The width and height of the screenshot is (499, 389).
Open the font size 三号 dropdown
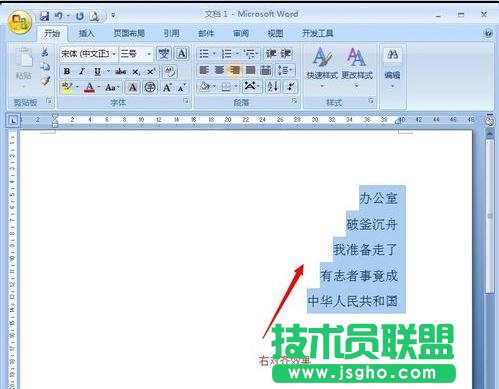149,54
